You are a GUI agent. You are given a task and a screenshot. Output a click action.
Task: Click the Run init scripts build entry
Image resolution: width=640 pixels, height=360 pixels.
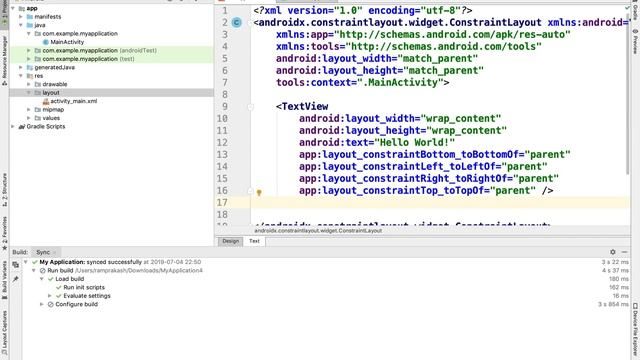coord(84,287)
